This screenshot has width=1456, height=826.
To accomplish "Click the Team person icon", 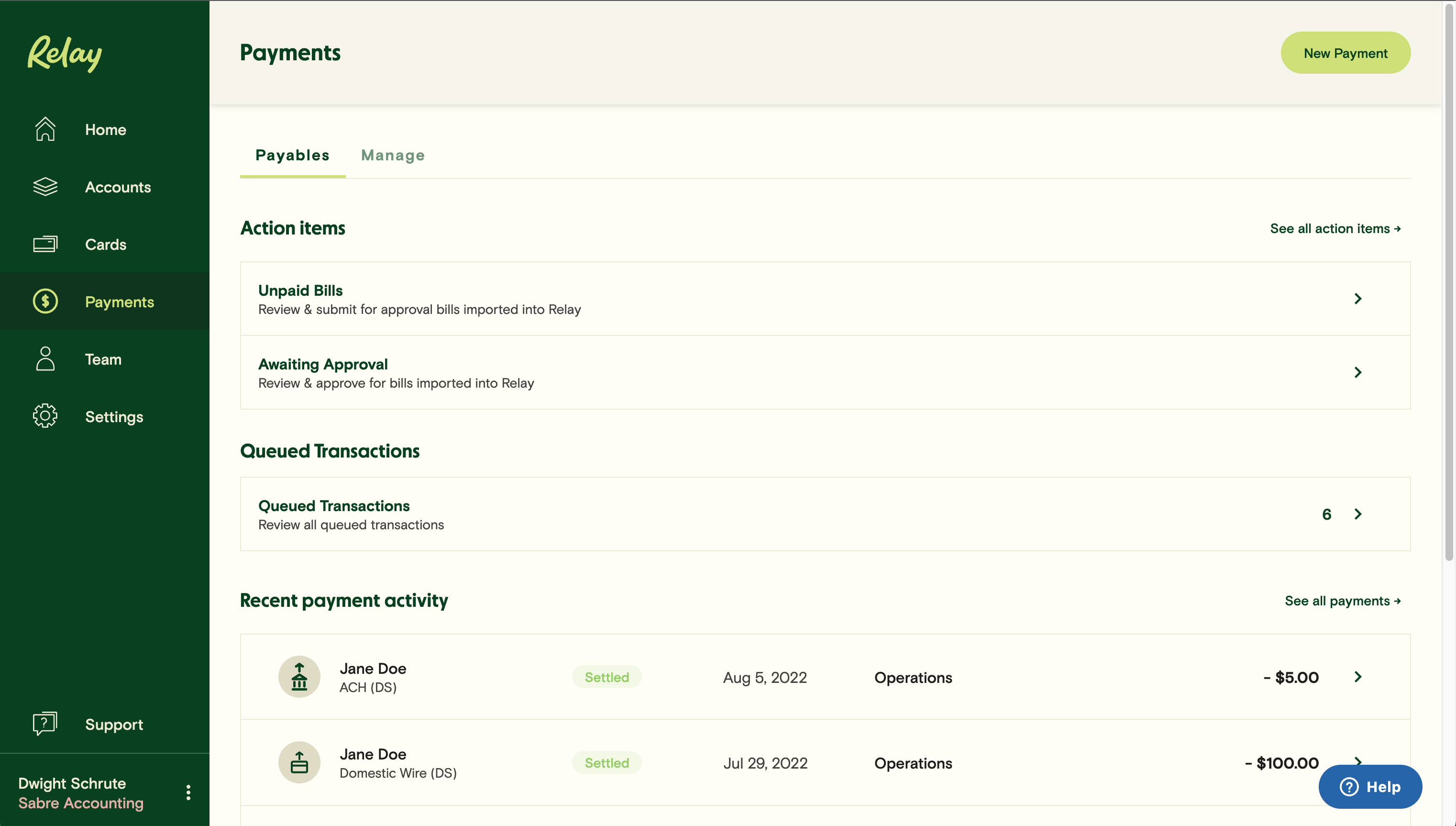I will [45, 358].
